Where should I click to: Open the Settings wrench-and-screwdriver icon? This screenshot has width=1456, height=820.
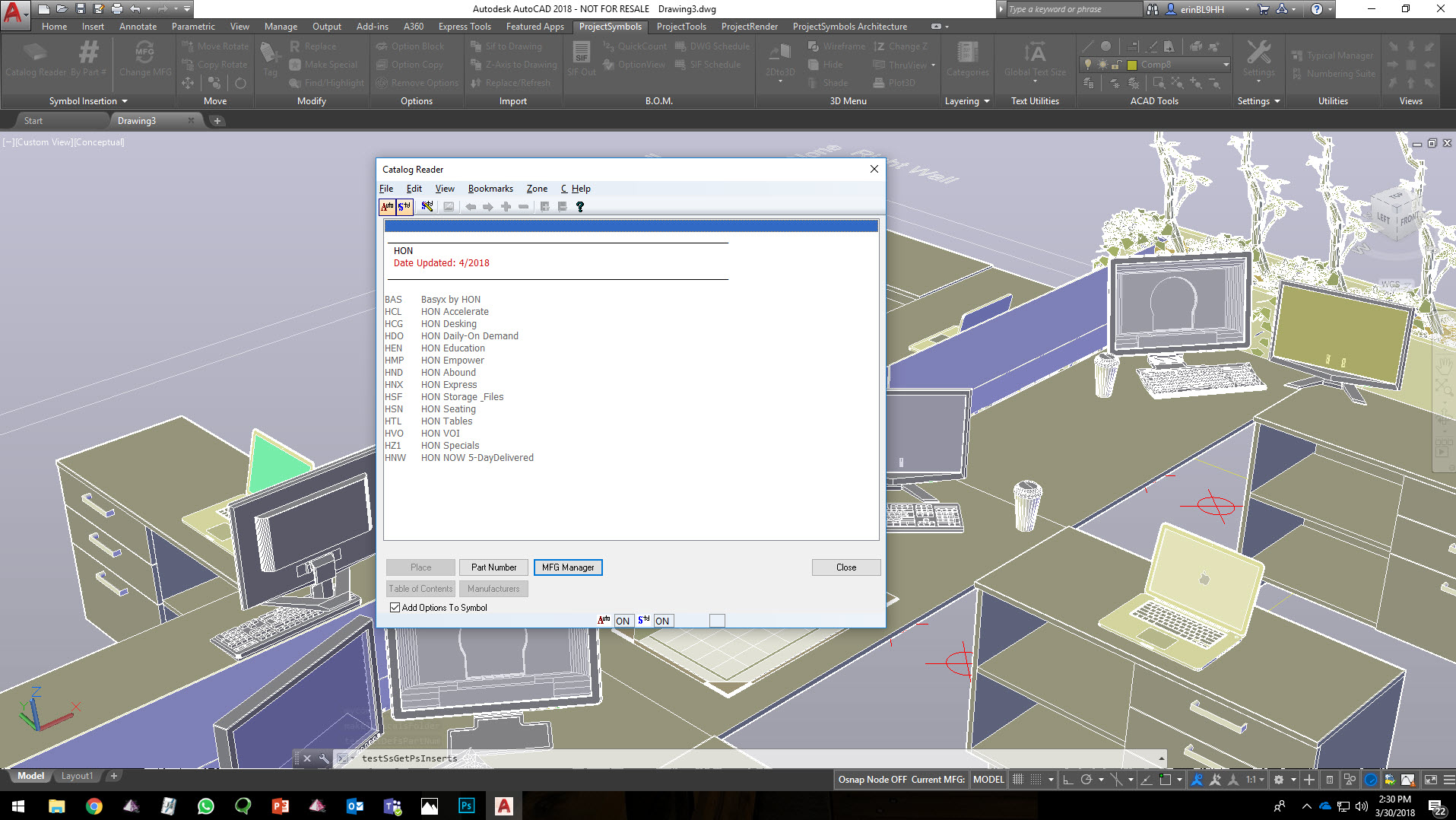(1259, 52)
